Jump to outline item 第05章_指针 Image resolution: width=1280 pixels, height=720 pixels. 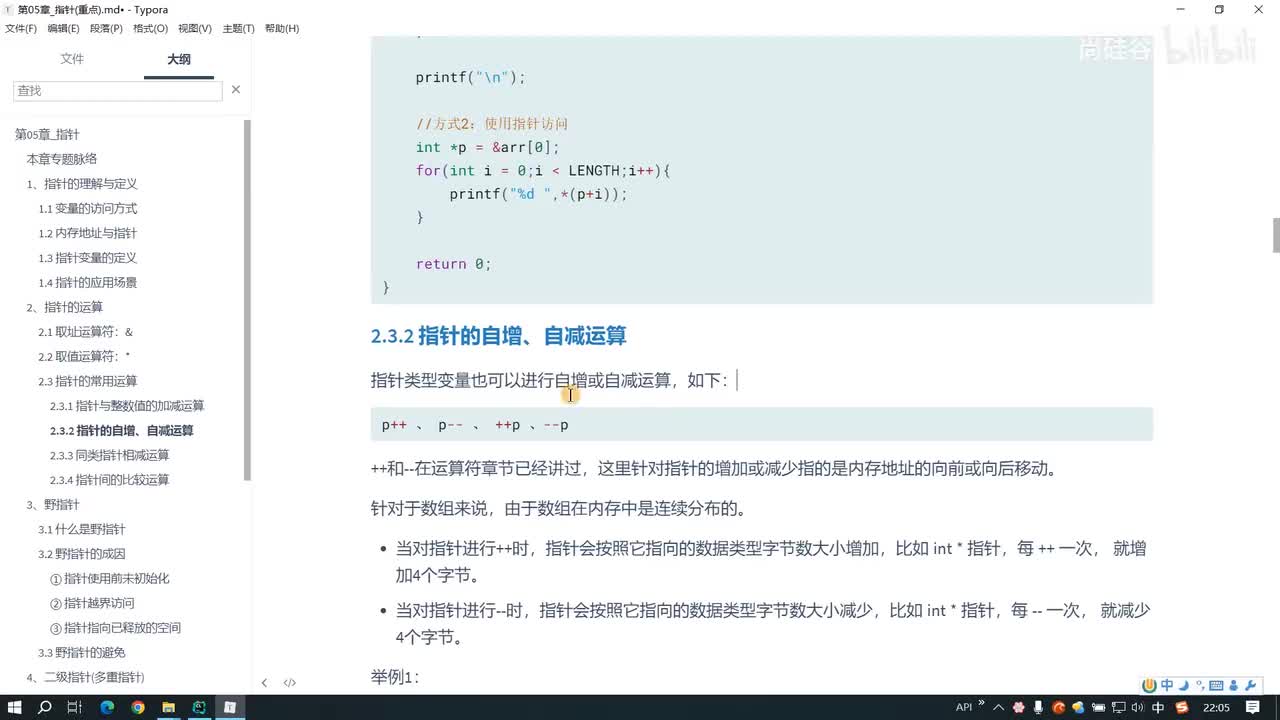click(47, 134)
